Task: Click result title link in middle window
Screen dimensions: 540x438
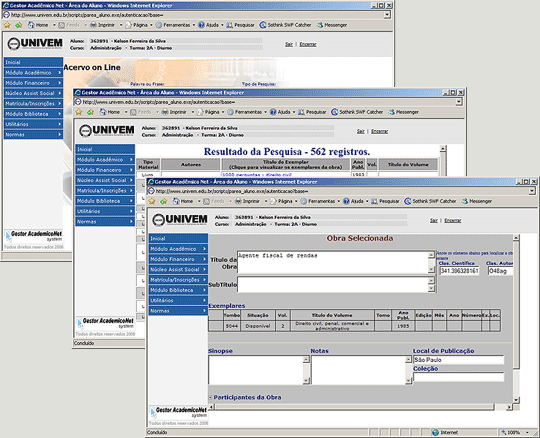Action: pyautogui.click(x=257, y=175)
